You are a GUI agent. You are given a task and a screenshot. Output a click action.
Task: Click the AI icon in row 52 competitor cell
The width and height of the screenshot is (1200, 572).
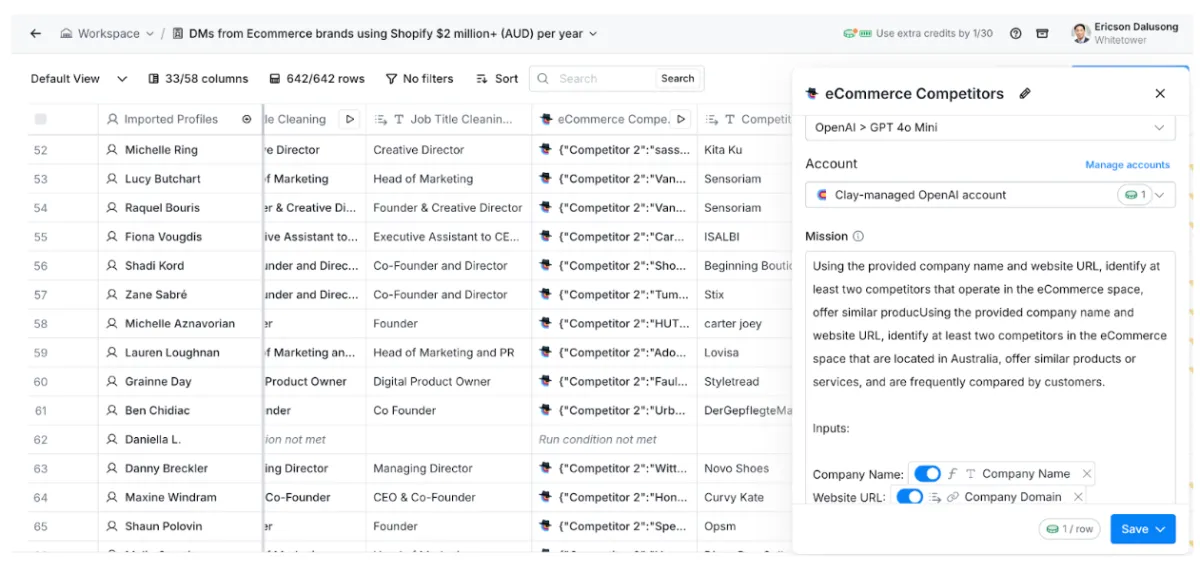(546, 150)
